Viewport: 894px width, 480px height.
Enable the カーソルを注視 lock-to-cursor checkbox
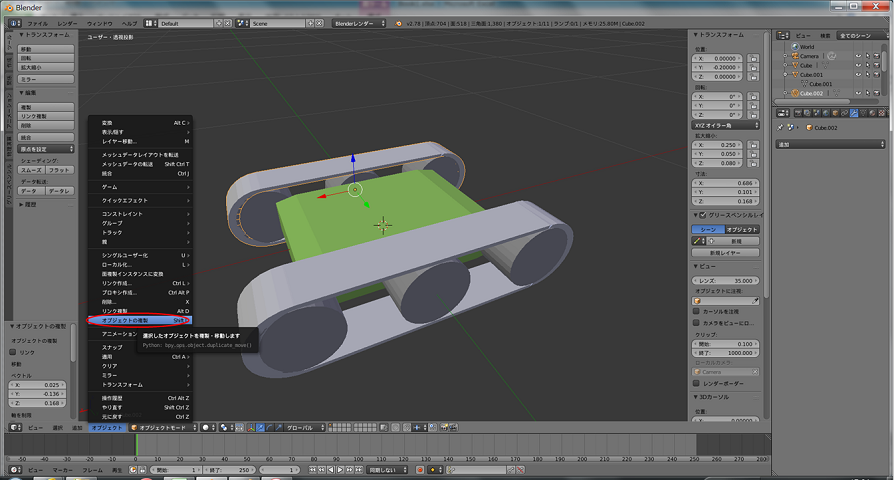[698, 311]
